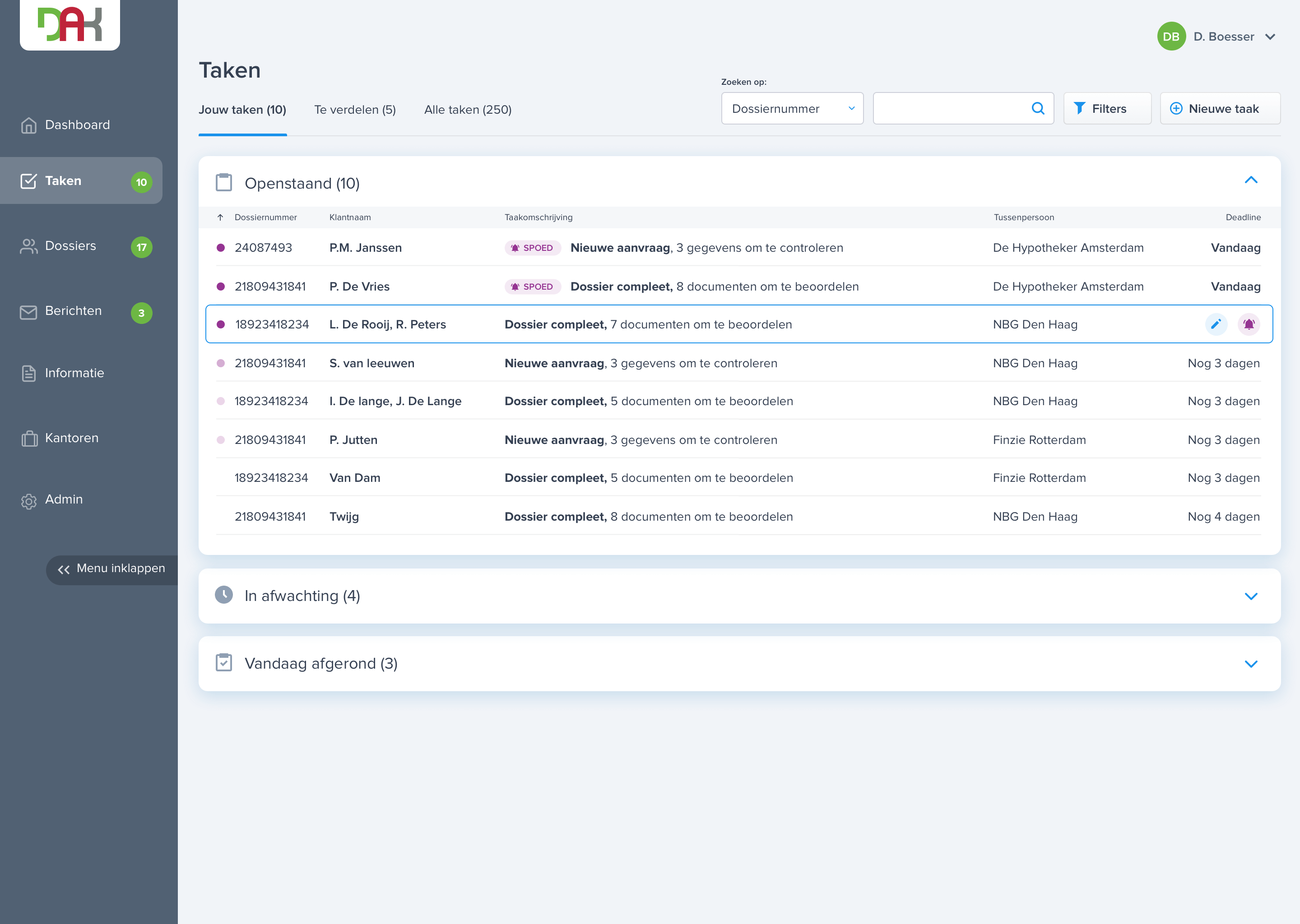Open Informatie from the document icon

tap(28, 374)
